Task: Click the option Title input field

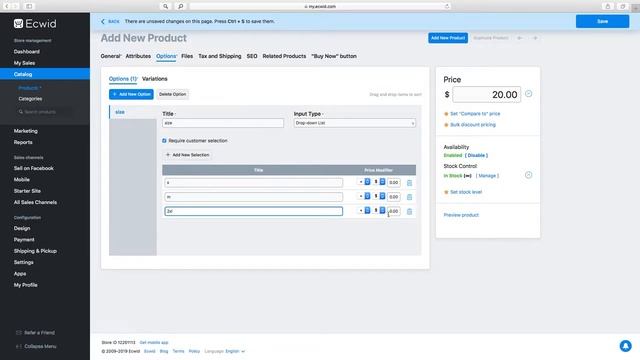Action: point(223,123)
